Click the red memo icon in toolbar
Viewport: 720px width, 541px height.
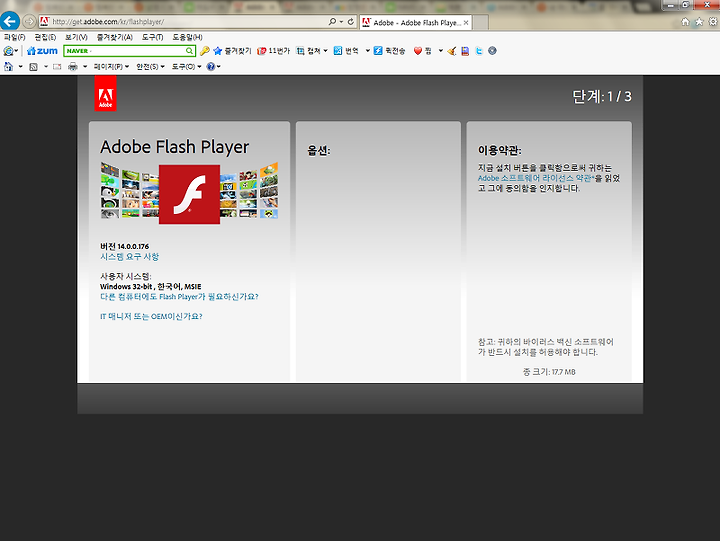tap(465, 51)
